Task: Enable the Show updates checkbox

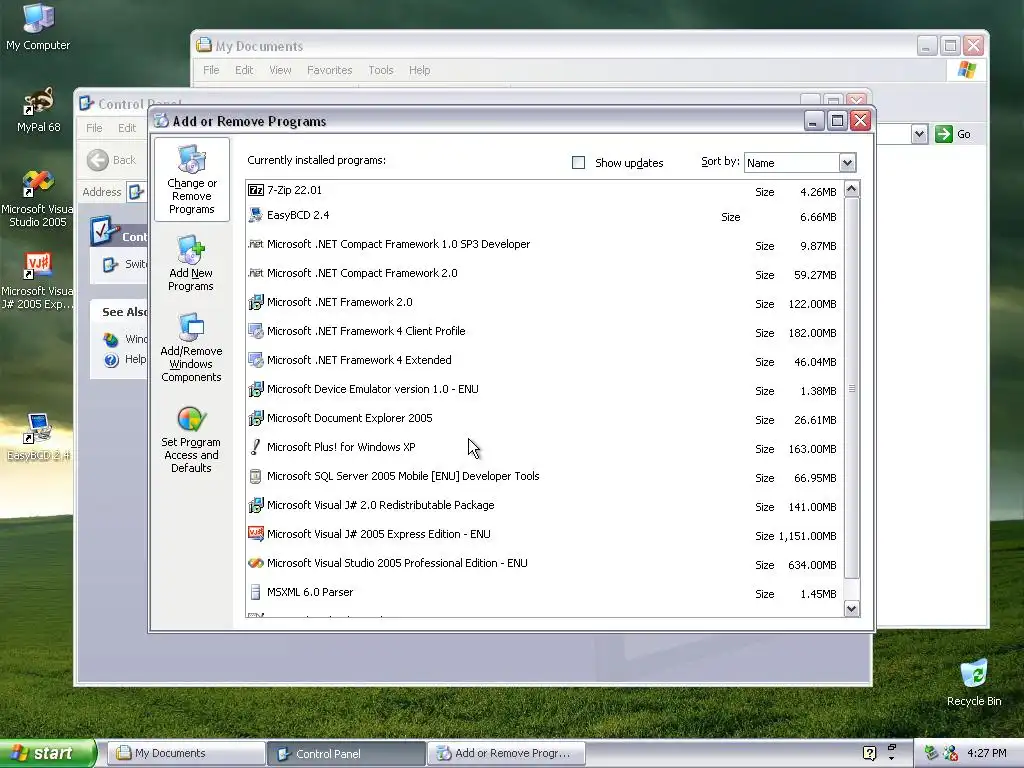Action: click(579, 163)
